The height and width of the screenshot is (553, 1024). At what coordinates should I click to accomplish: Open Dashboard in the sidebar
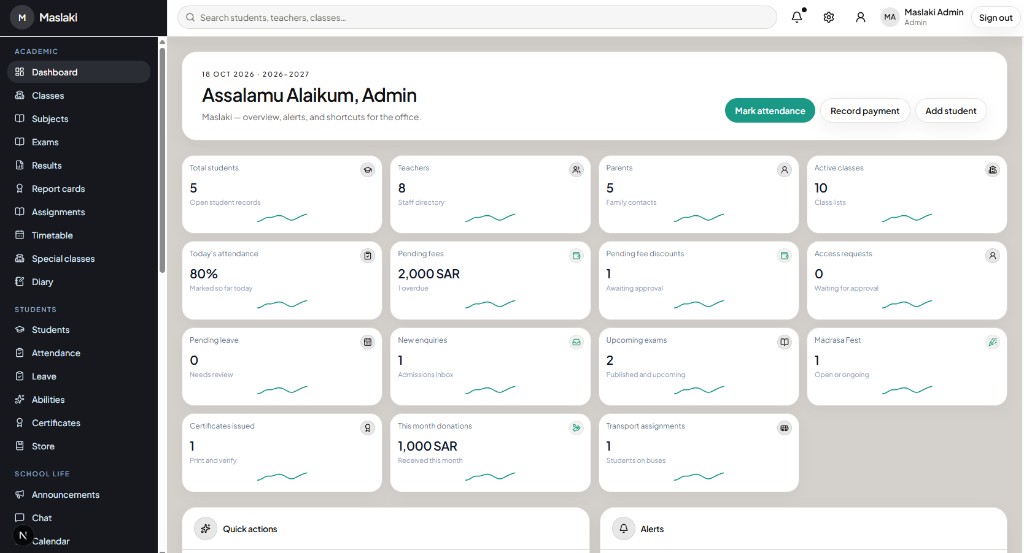pyautogui.click(x=79, y=72)
